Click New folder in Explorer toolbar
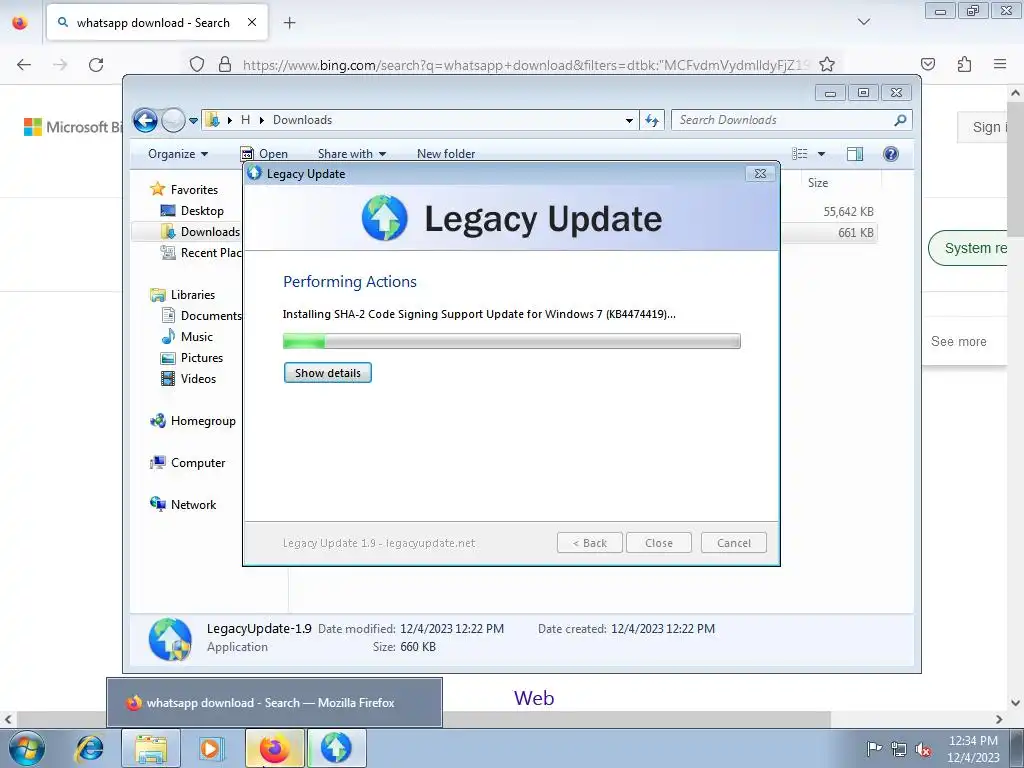Viewport: 1024px width, 768px height. tap(446, 153)
